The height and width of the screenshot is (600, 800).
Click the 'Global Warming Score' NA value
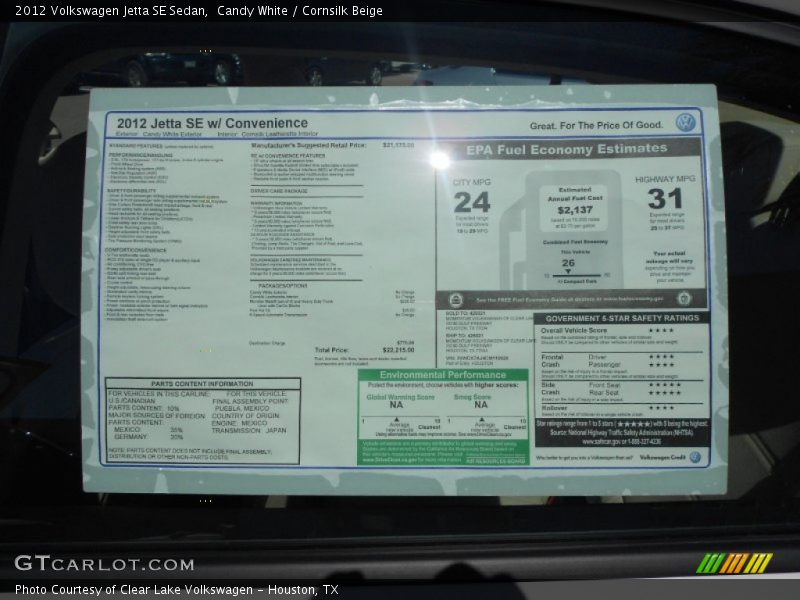point(396,405)
